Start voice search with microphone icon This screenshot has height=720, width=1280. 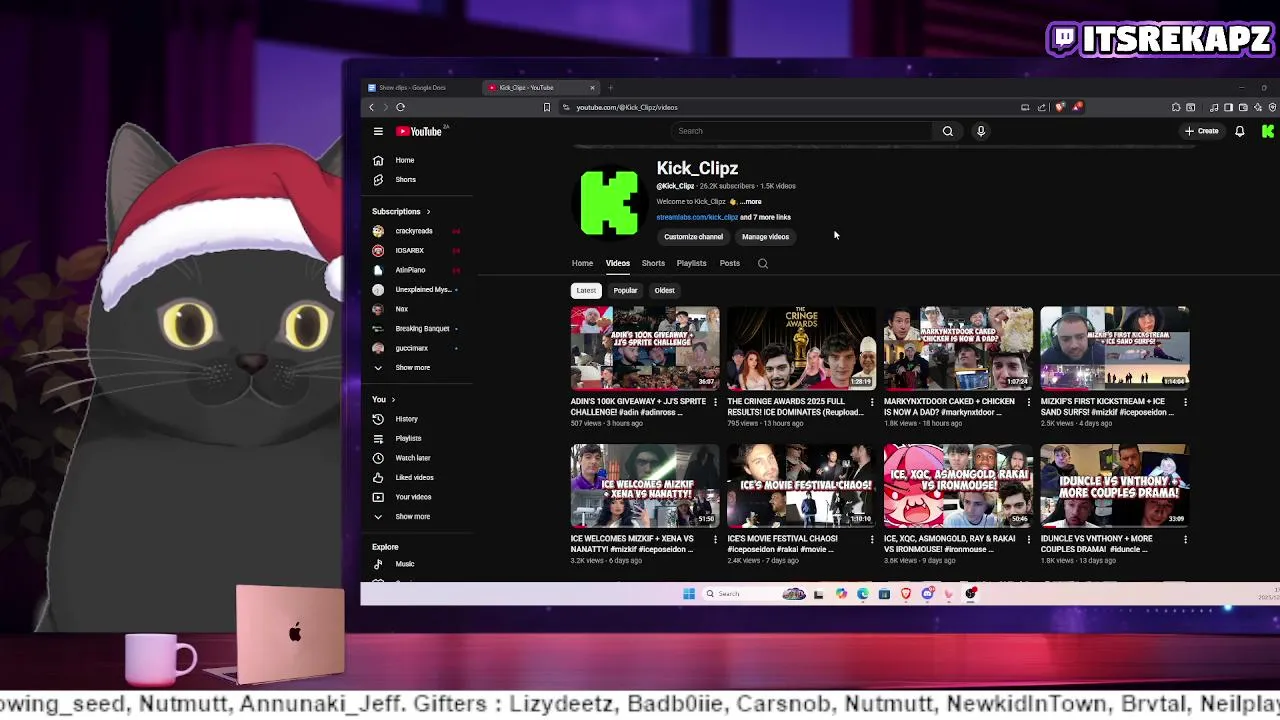click(x=981, y=131)
